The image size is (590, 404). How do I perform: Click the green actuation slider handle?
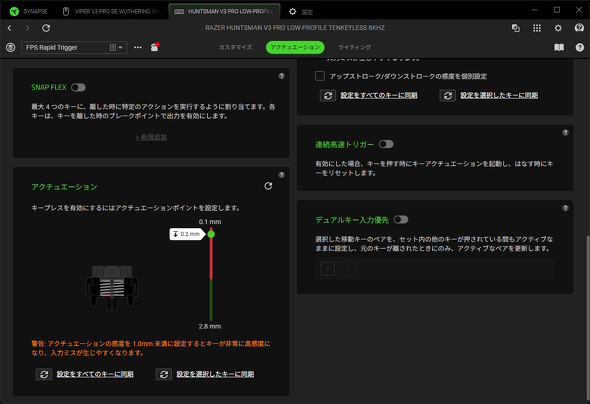pos(211,234)
